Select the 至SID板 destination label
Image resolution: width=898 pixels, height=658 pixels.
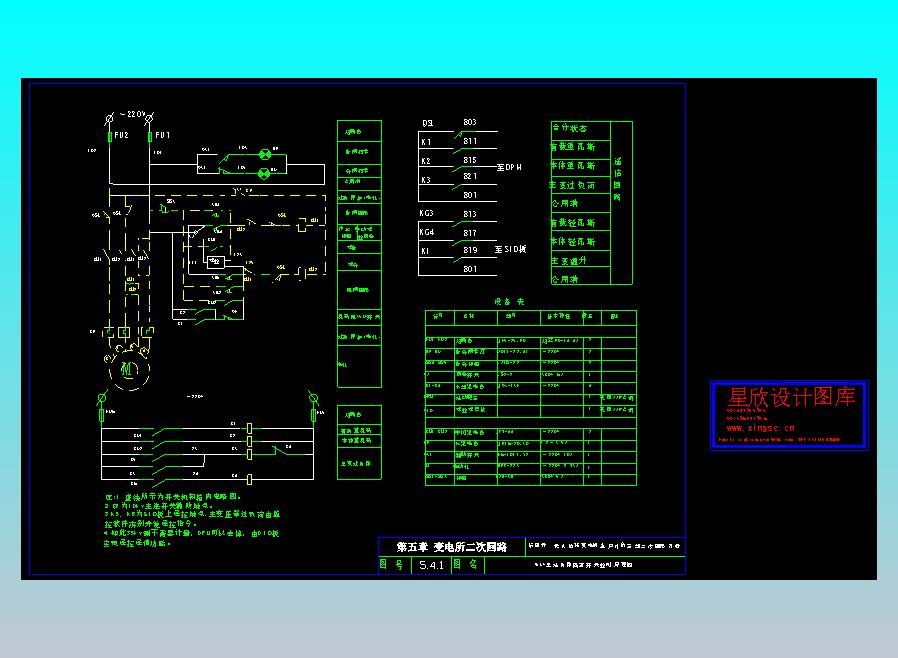510,249
